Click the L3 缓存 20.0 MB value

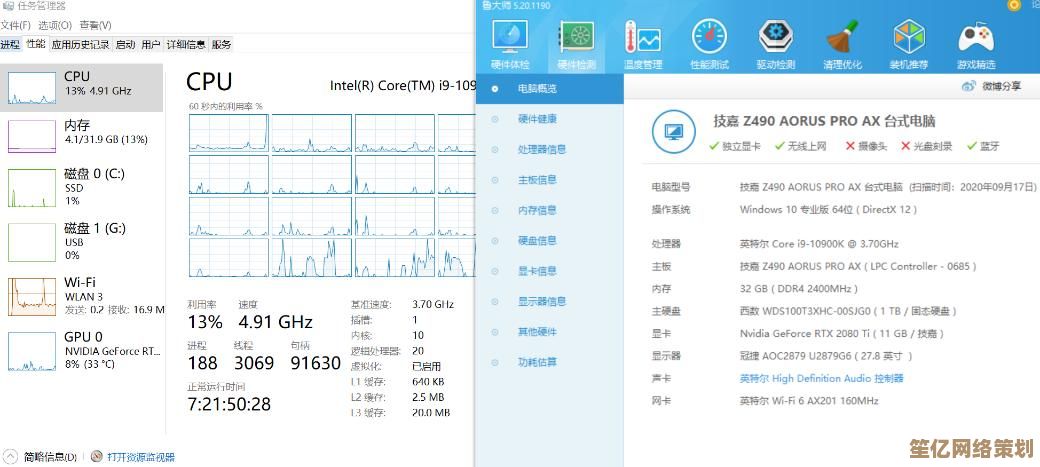430,413
